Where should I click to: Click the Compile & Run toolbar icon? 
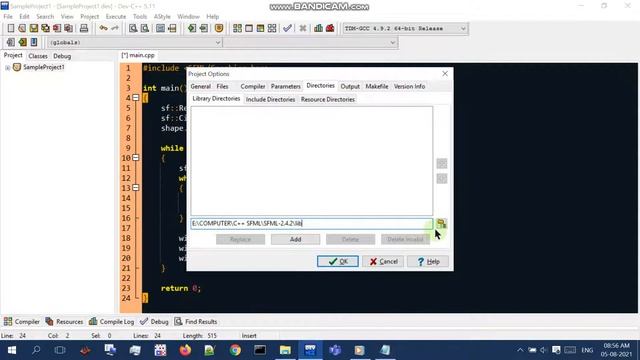tap(260, 28)
